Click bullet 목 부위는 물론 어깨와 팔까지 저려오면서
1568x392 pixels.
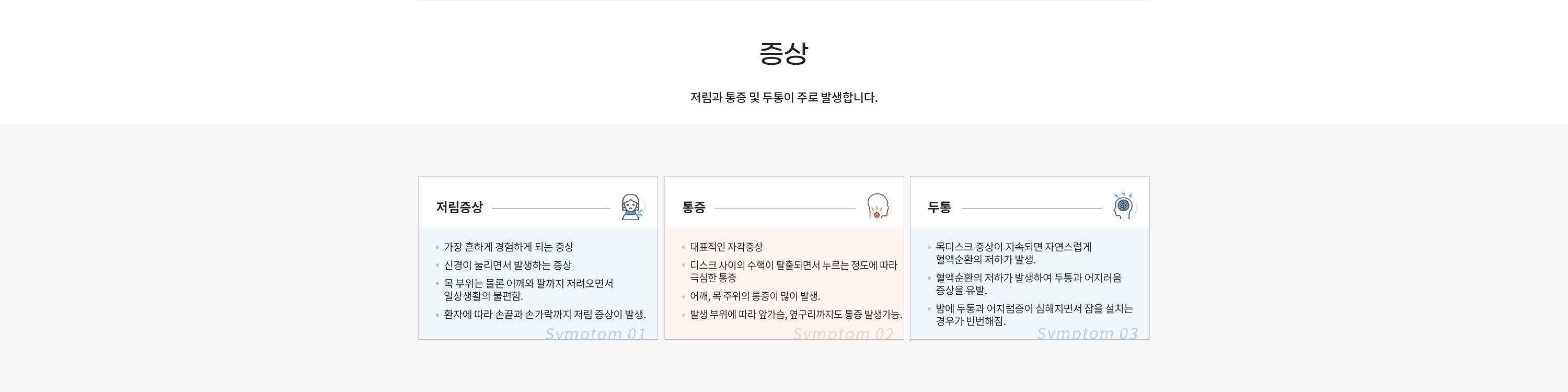click(528, 290)
